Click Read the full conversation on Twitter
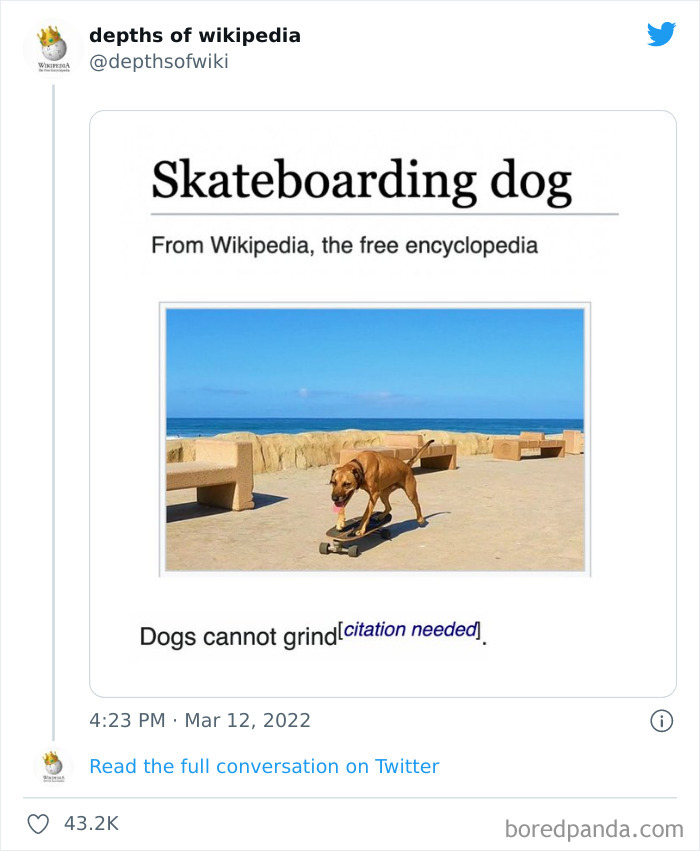 (264, 766)
